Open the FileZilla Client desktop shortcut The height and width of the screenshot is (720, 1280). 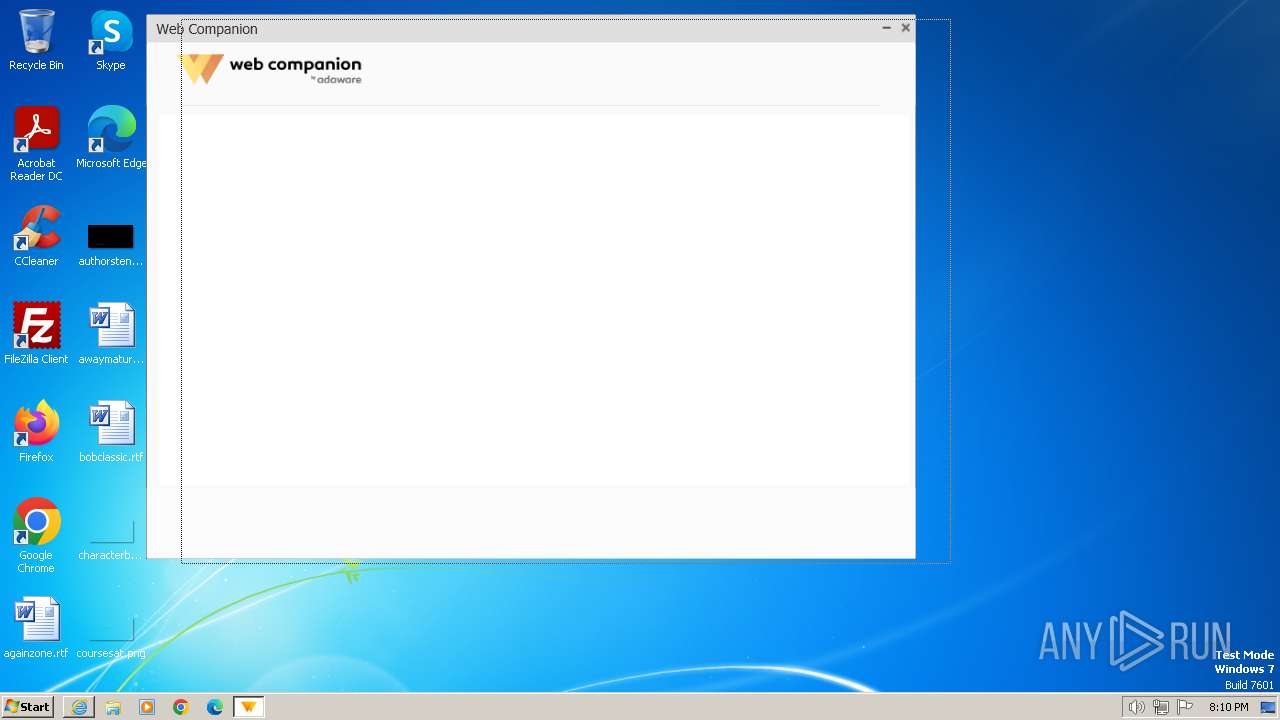pos(36,334)
